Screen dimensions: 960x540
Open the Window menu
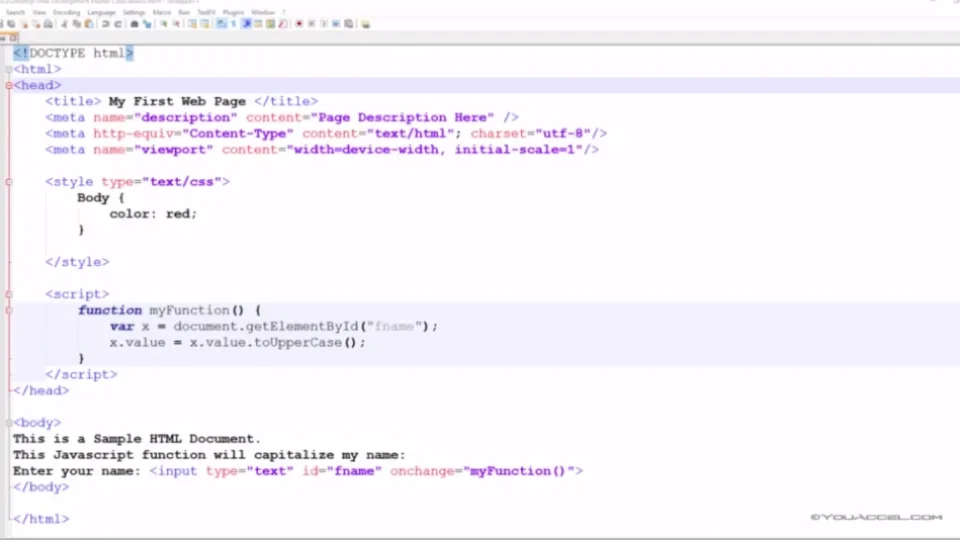(x=263, y=12)
